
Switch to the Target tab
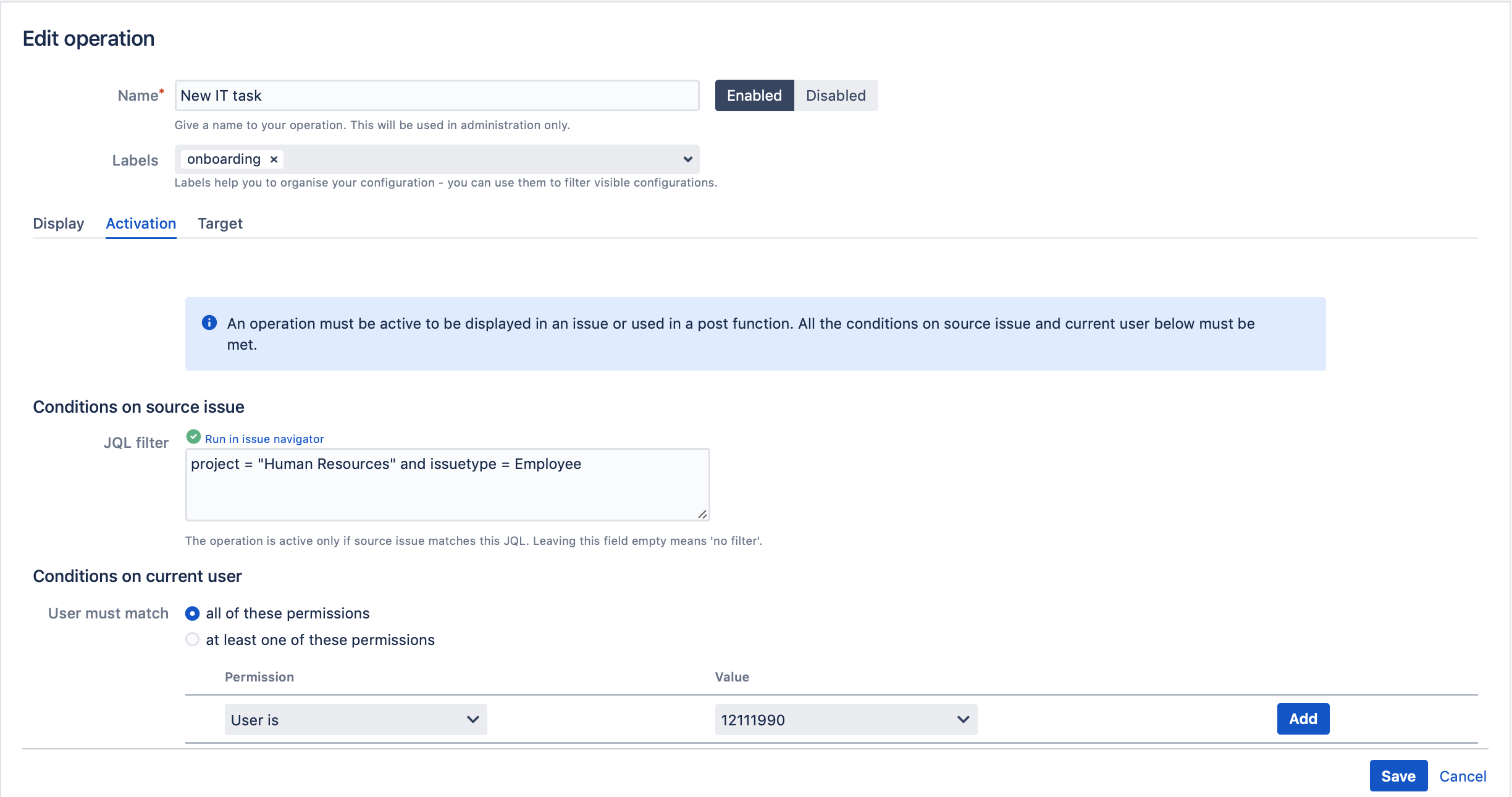point(220,223)
